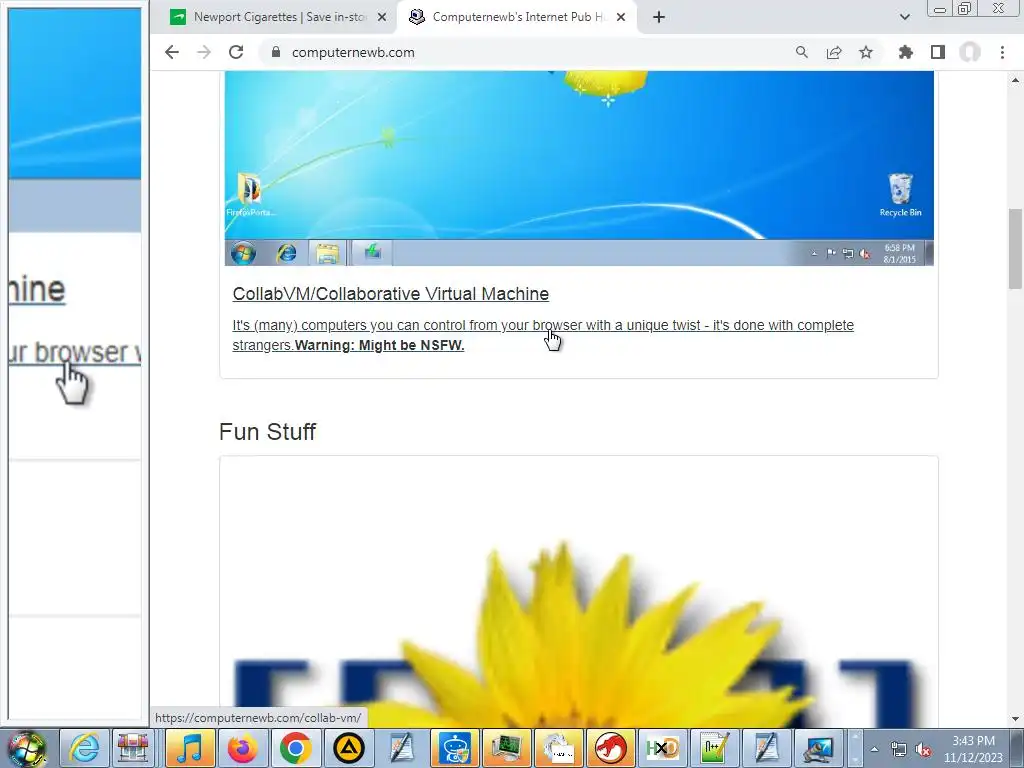Image resolution: width=1024 pixels, height=768 pixels.
Task: Open the circuit-board monitor taskbar icon
Action: (506, 748)
